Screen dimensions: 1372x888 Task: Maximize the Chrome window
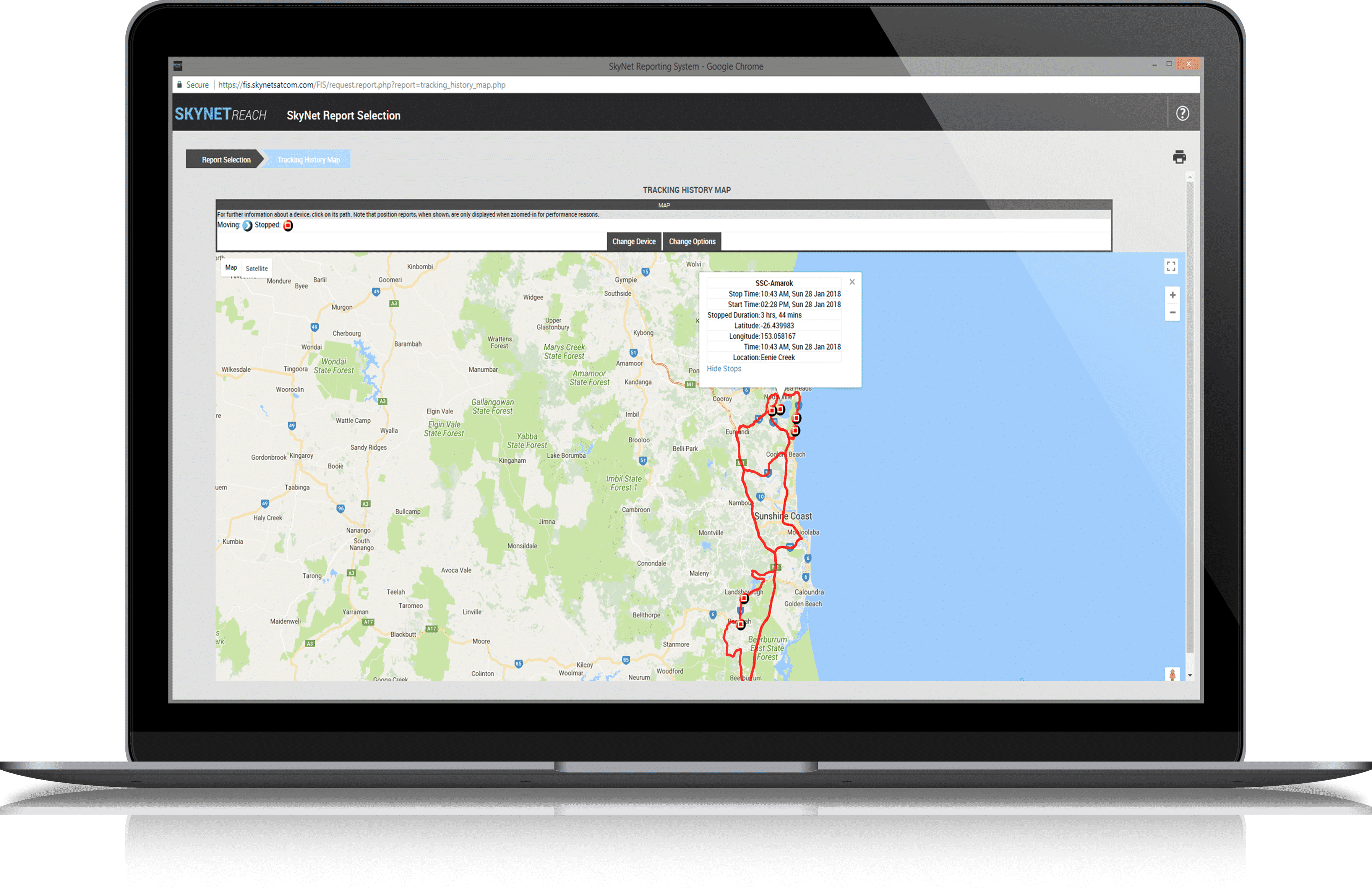(1169, 64)
